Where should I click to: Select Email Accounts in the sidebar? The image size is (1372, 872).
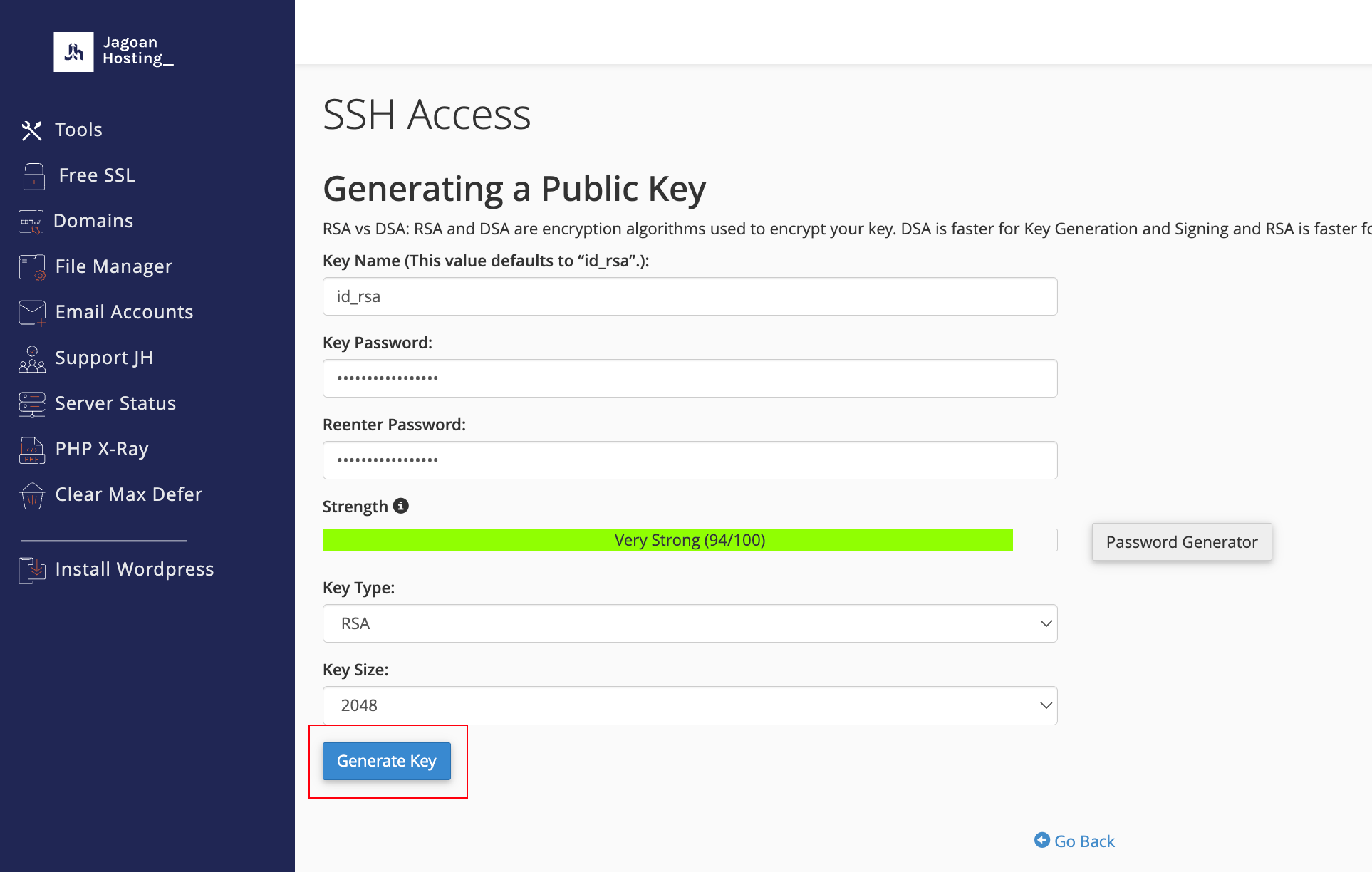pos(124,312)
